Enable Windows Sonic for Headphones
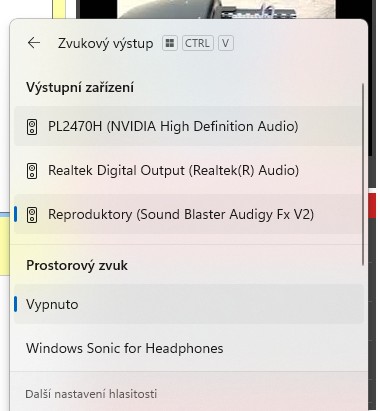The height and width of the screenshot is (411, 380). point(188,348)
